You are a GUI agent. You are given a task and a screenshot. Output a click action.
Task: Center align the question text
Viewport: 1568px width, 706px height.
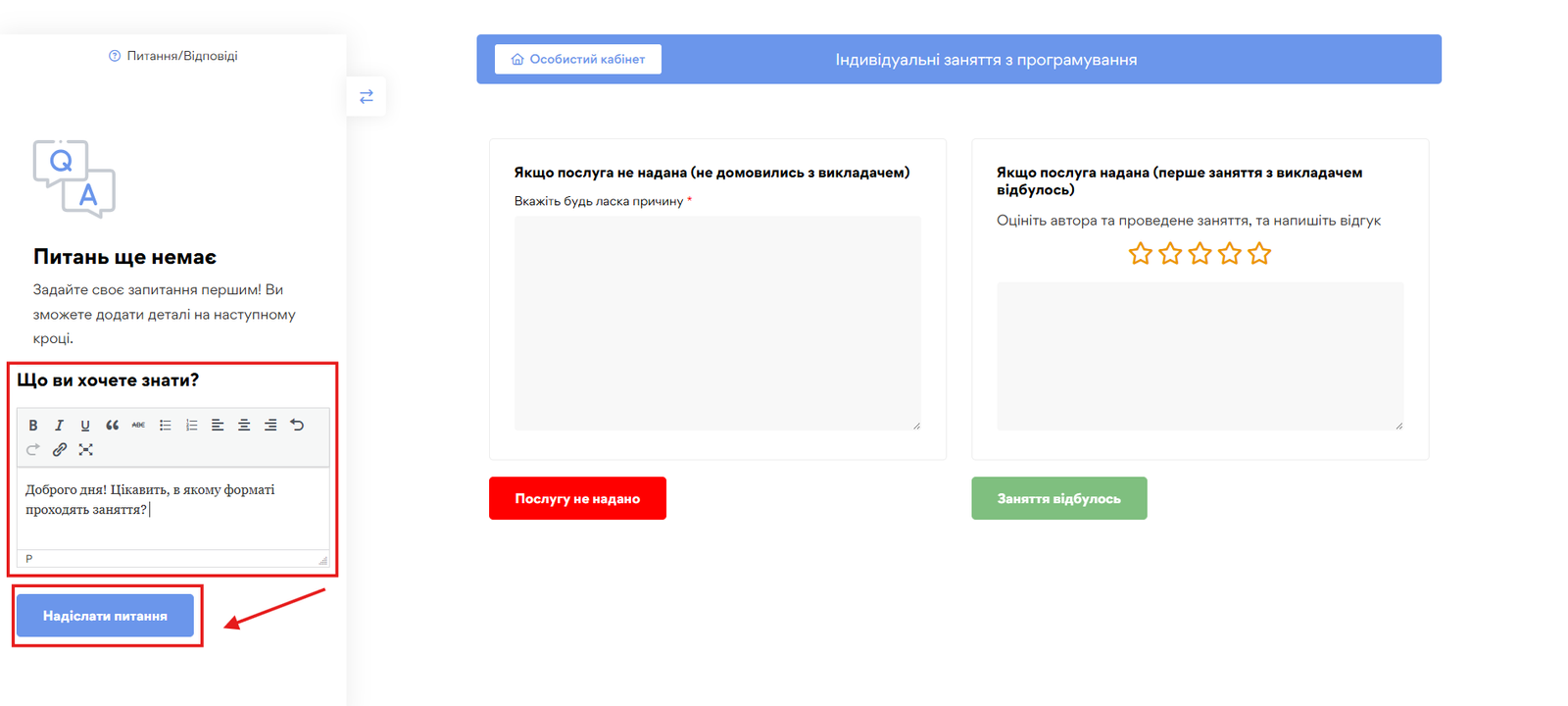pyautogui.click(x=244, y=426)
